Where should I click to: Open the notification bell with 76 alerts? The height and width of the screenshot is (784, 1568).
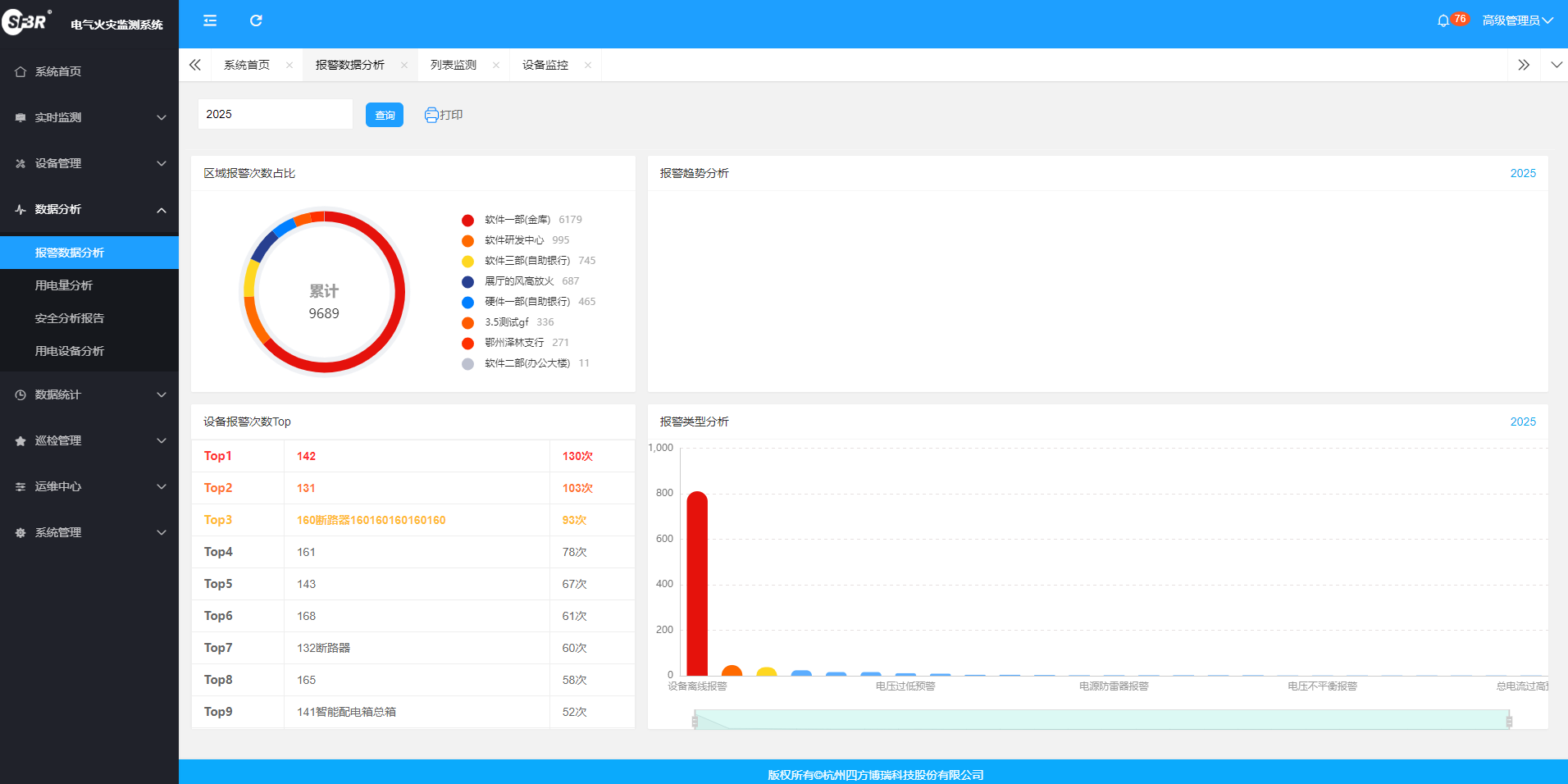pos(1443,21)
